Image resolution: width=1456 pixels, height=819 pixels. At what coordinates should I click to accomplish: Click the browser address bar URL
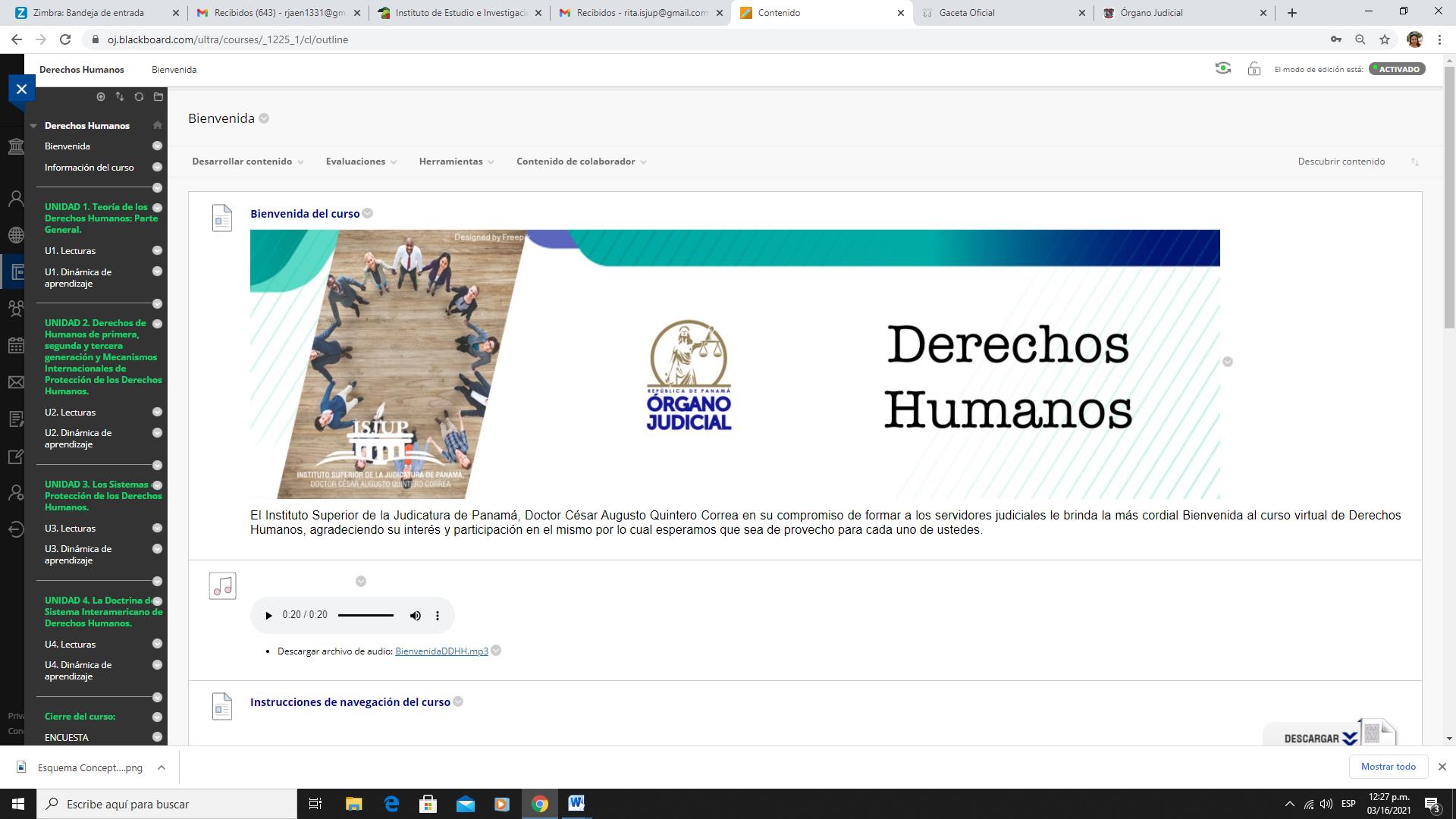point(227,39)
